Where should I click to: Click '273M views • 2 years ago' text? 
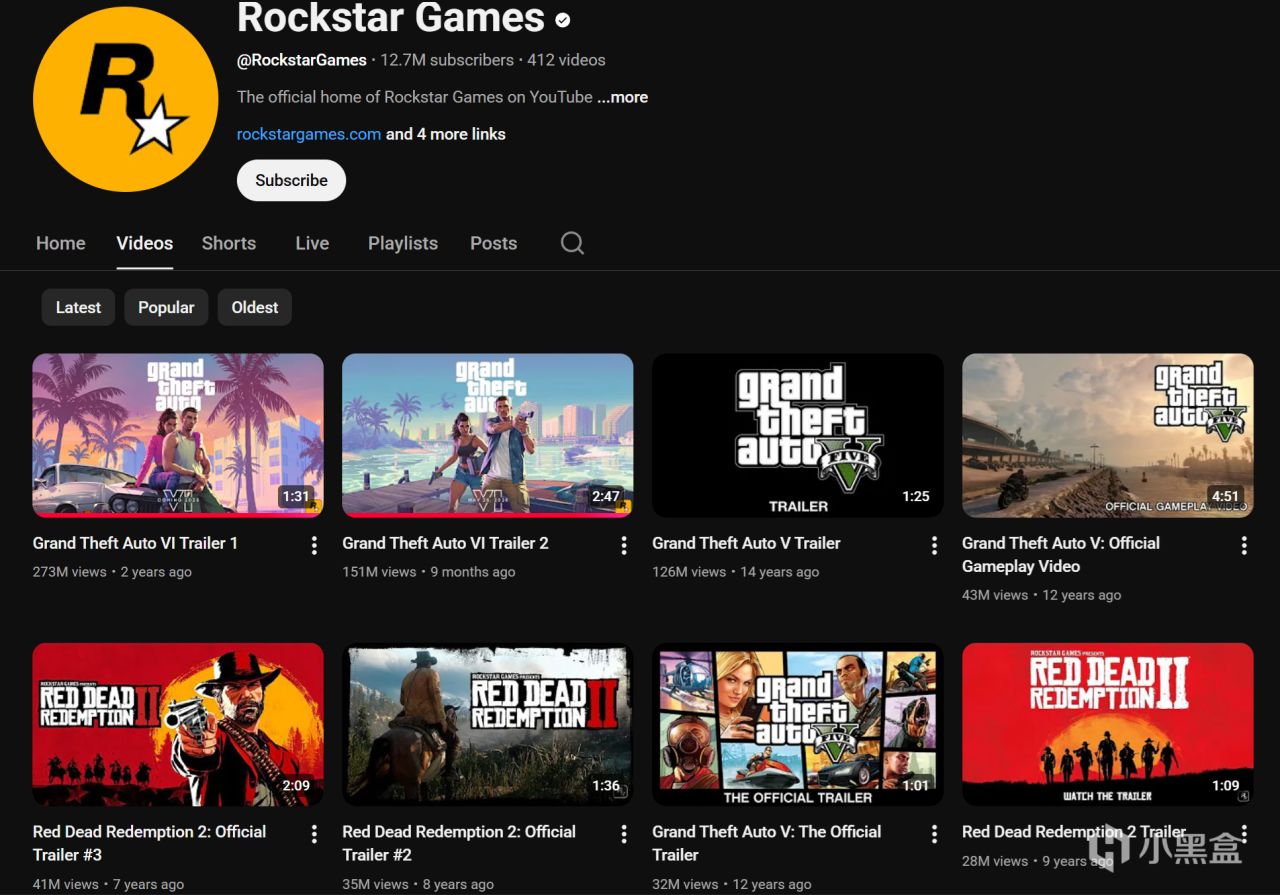[112, 572]
